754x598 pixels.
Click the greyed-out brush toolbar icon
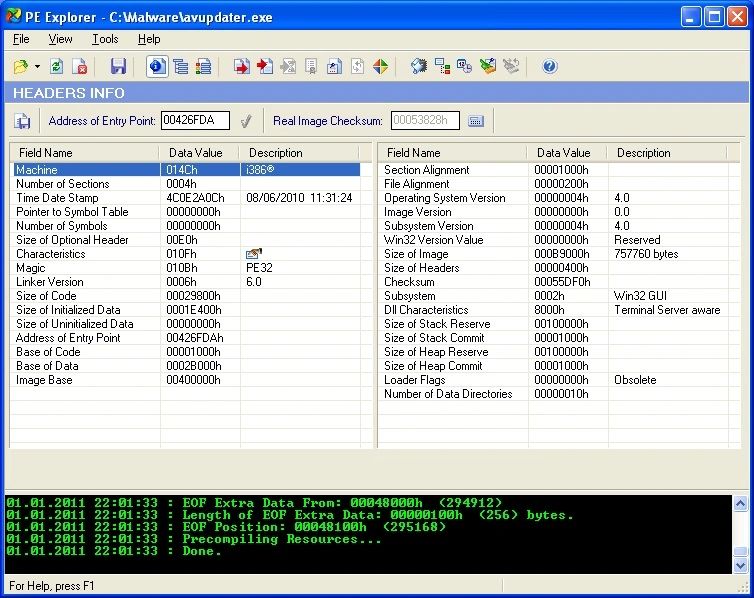511,66
